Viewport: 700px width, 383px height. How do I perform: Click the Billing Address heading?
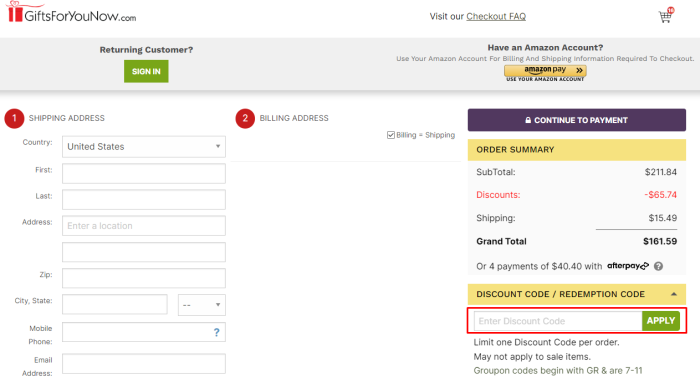[294, 118]
